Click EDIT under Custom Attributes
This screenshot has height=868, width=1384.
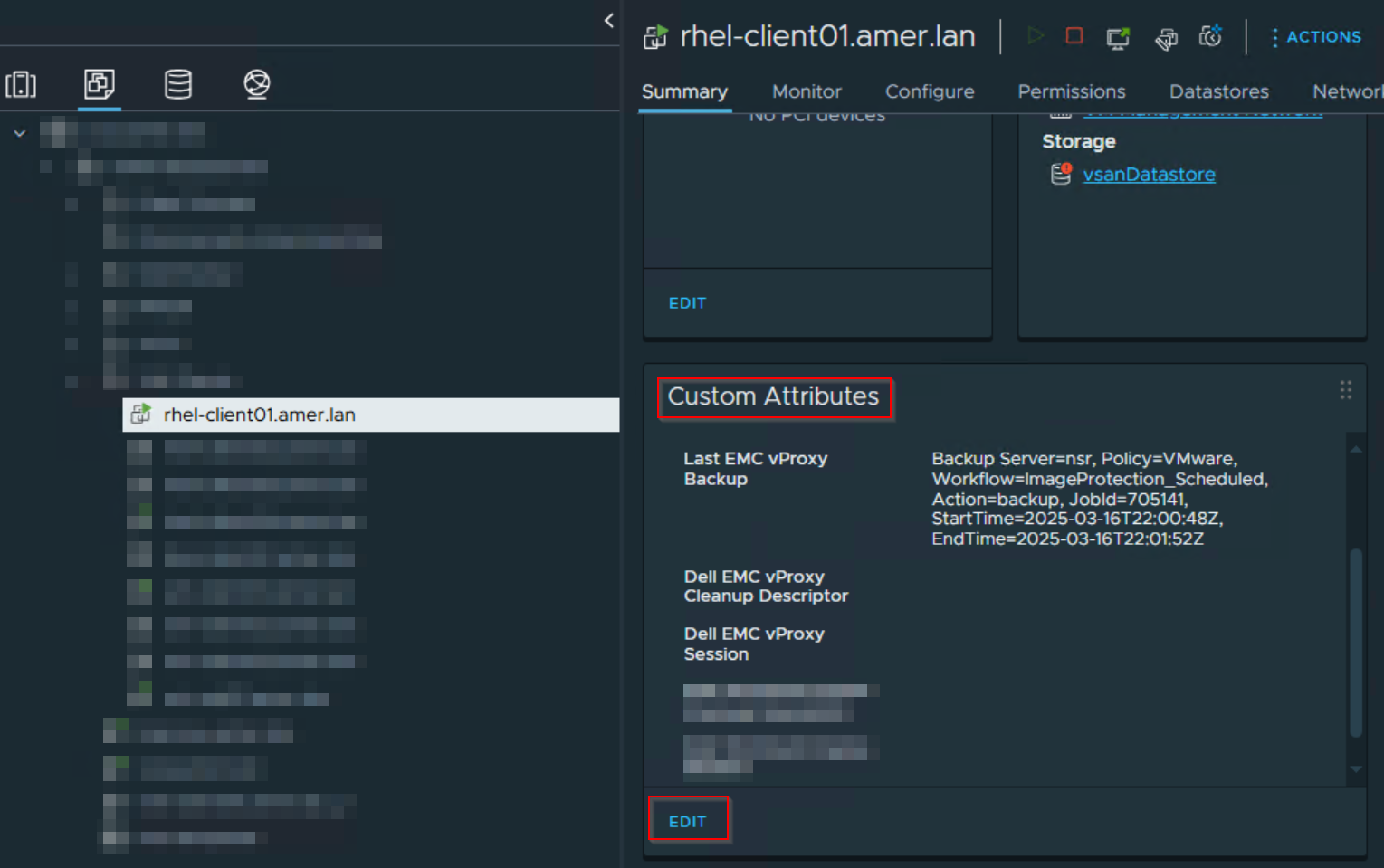689,820
